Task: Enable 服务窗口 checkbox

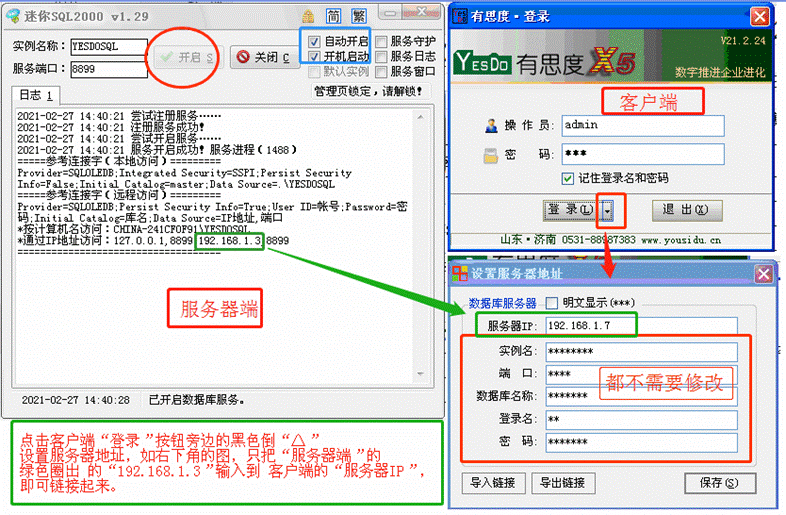Action: (381, 72)
